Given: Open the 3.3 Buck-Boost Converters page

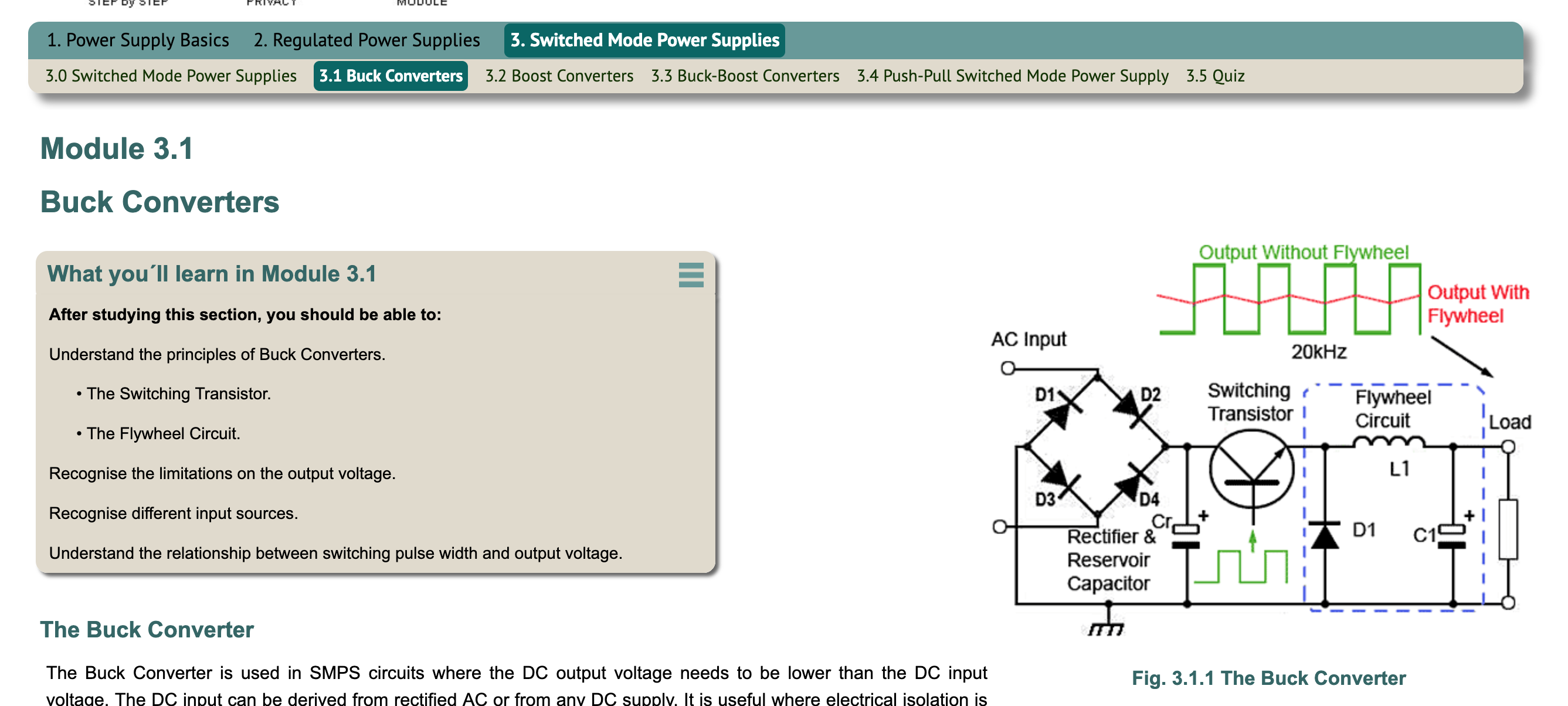Looking at the screenshot, I should (x=745, y=76).
